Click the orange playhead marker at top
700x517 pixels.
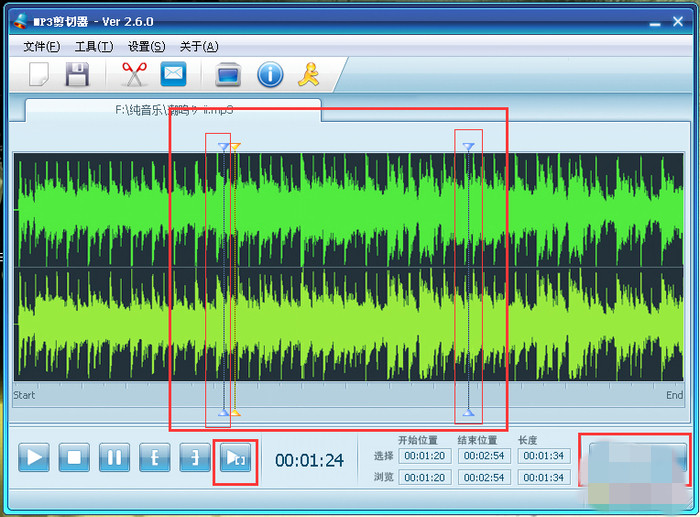point(236,146)
